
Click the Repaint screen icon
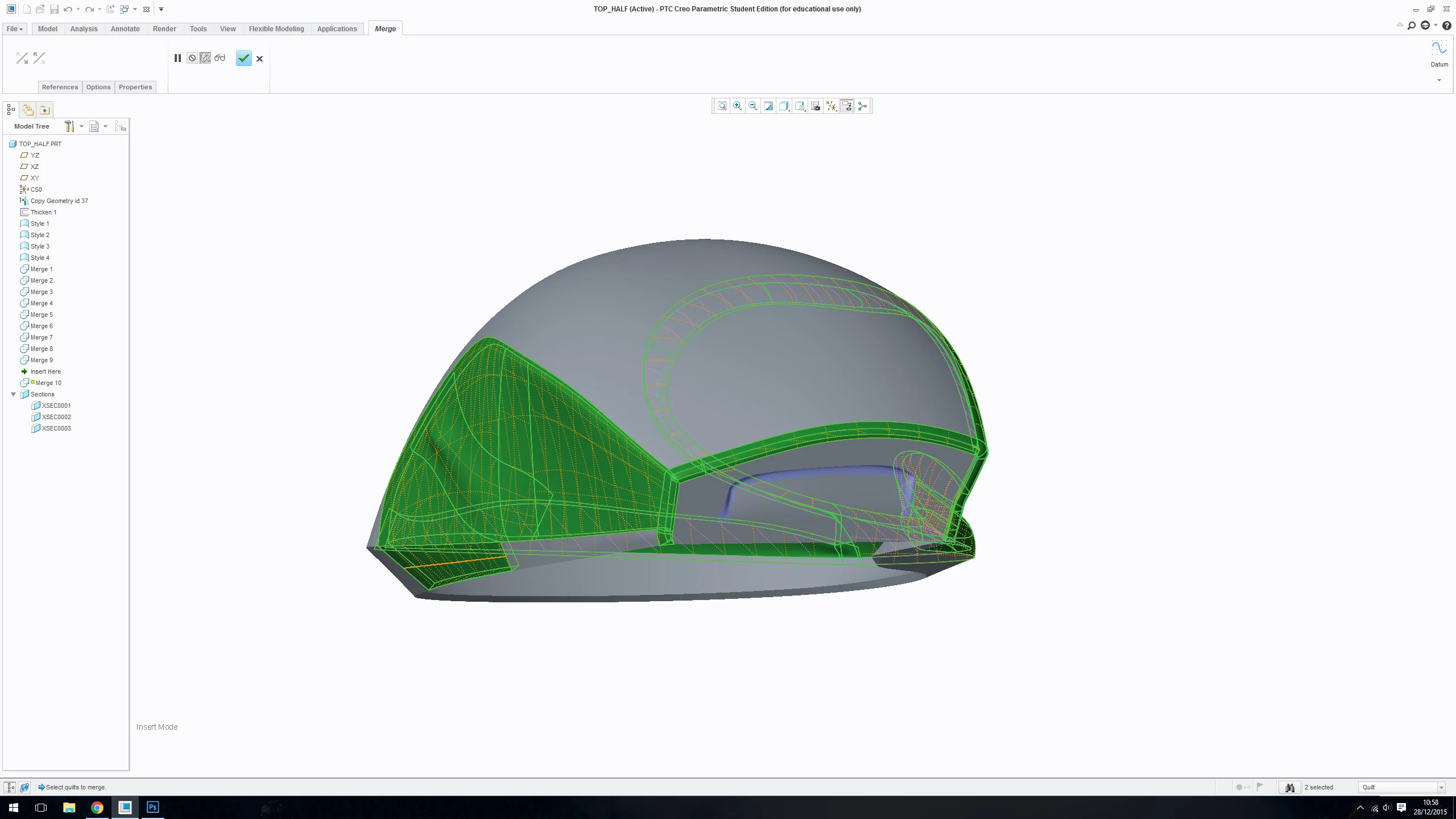coord(768,106)
